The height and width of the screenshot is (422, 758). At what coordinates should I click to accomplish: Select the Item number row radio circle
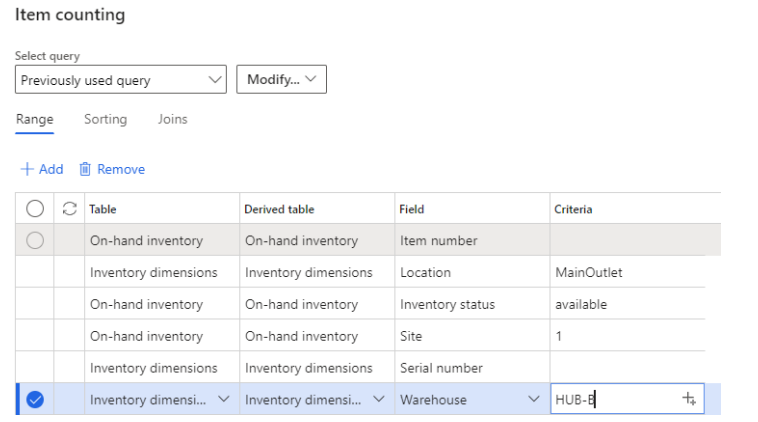[35, 240]
